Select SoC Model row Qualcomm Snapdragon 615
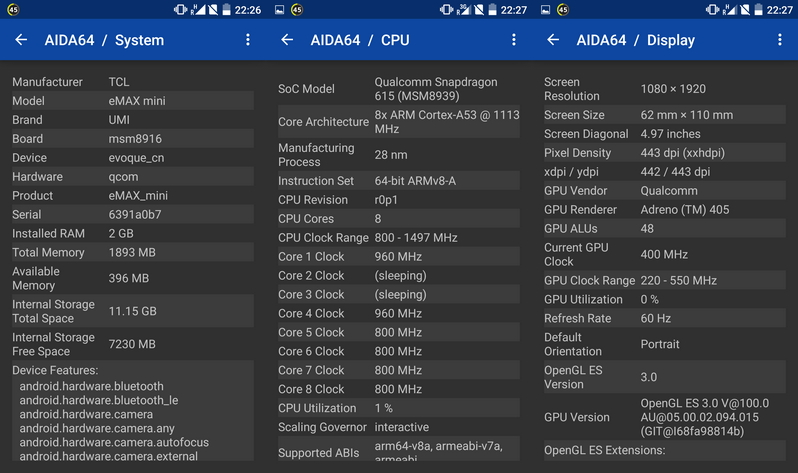The width and height of the screenshot is (798, 473). point(399,89)
